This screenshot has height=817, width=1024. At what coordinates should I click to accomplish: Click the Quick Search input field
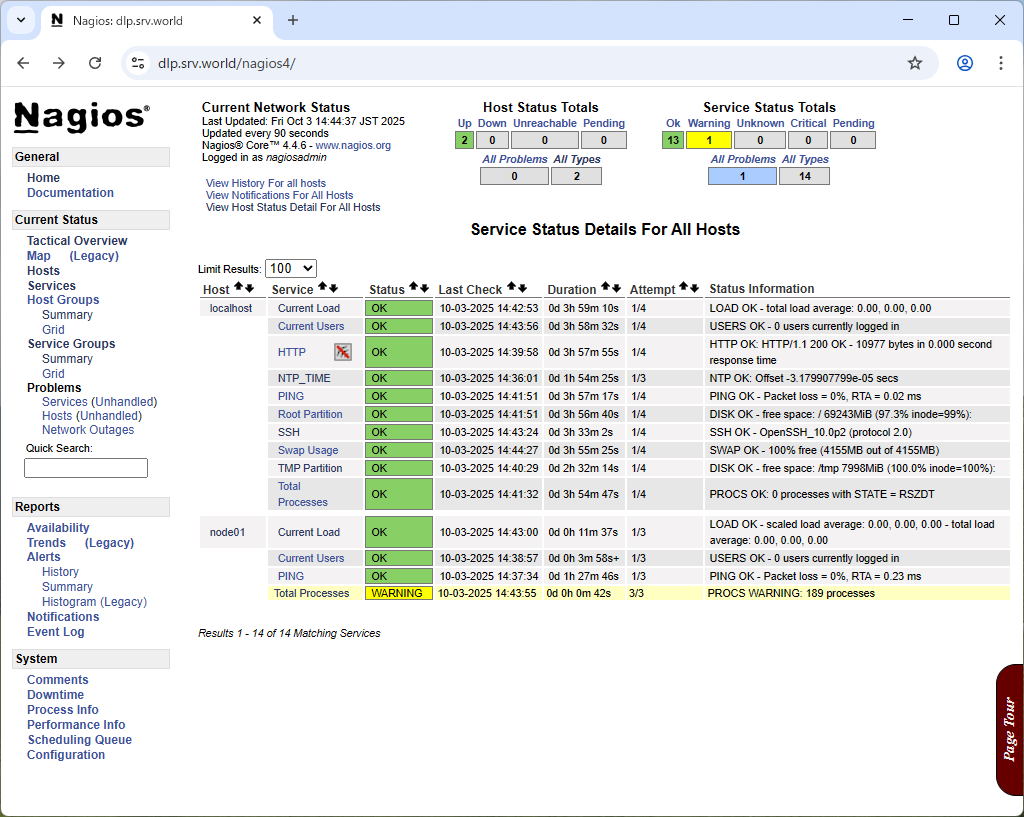(x=86, y=468)
